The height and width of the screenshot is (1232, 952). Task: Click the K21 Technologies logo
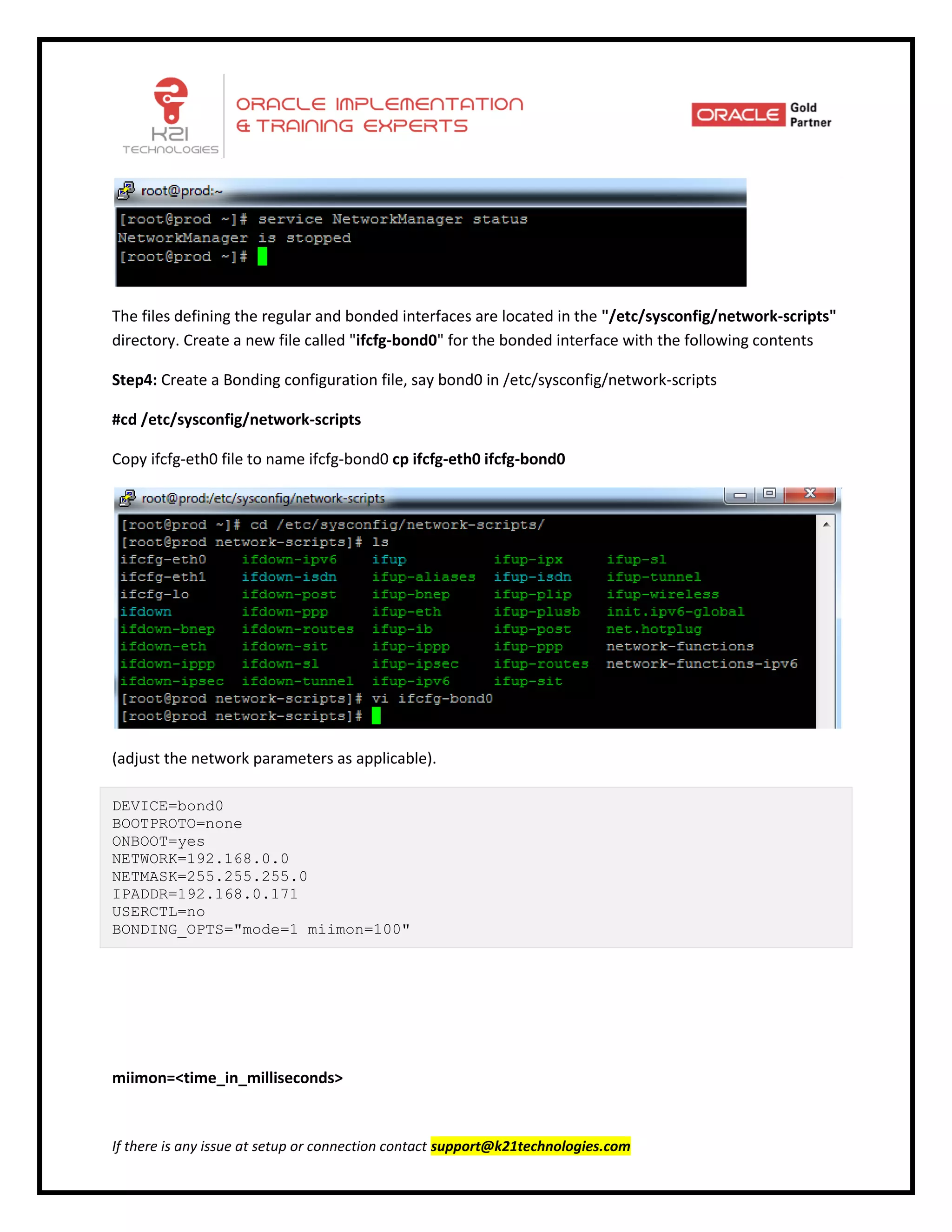click(x=170, y=116)
